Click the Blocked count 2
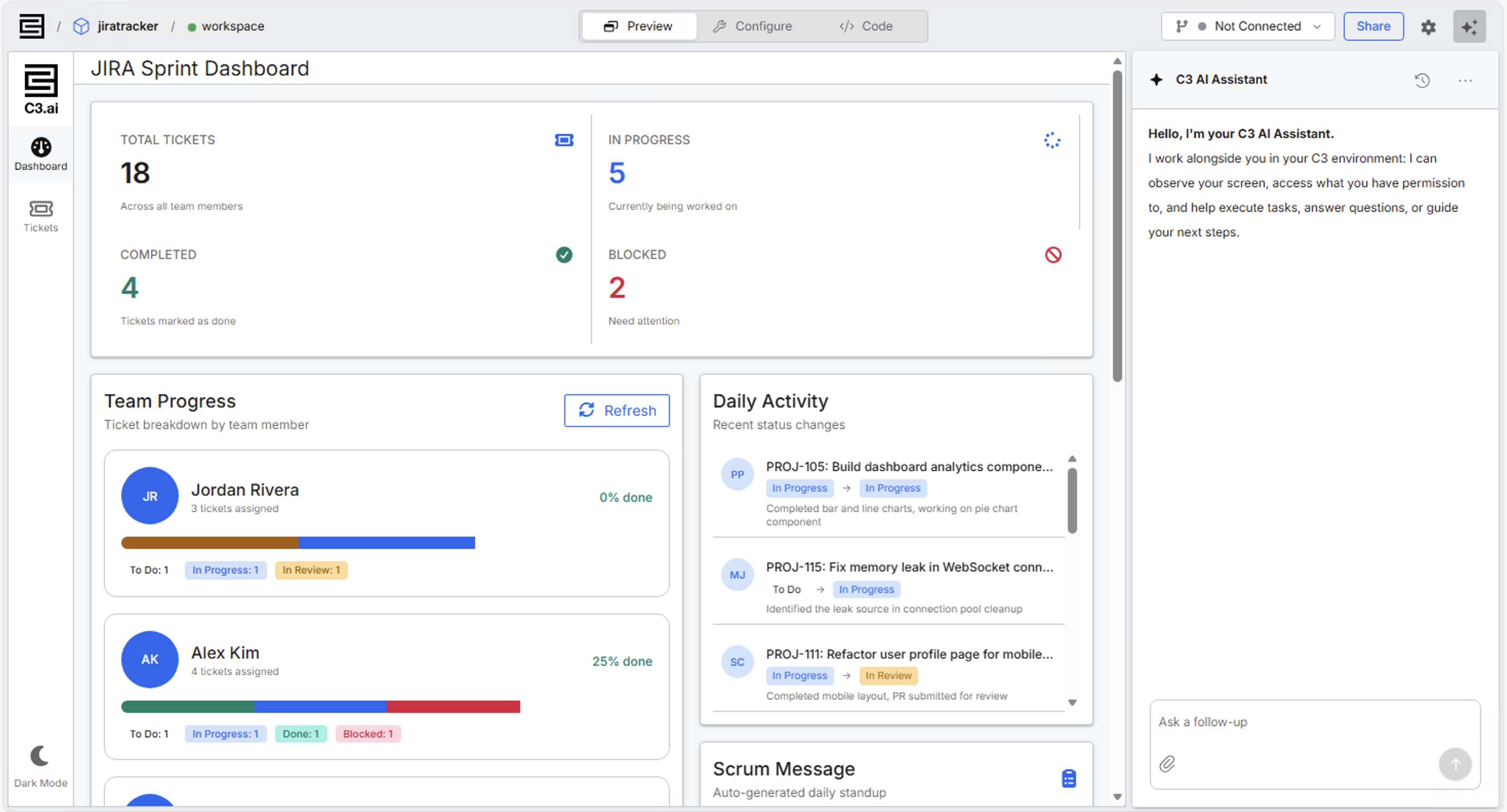The image size is (1507, 812). coord(617,288)
